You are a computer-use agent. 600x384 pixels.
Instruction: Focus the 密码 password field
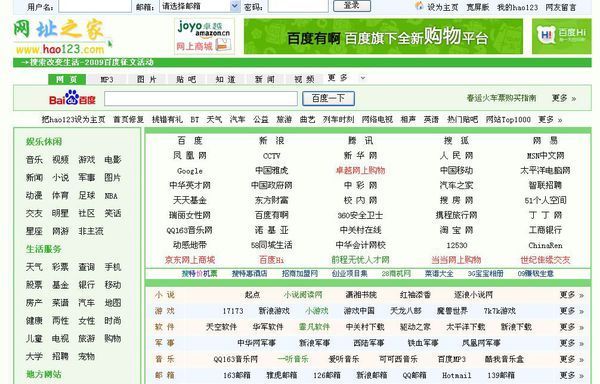click(x=298, y=6)
